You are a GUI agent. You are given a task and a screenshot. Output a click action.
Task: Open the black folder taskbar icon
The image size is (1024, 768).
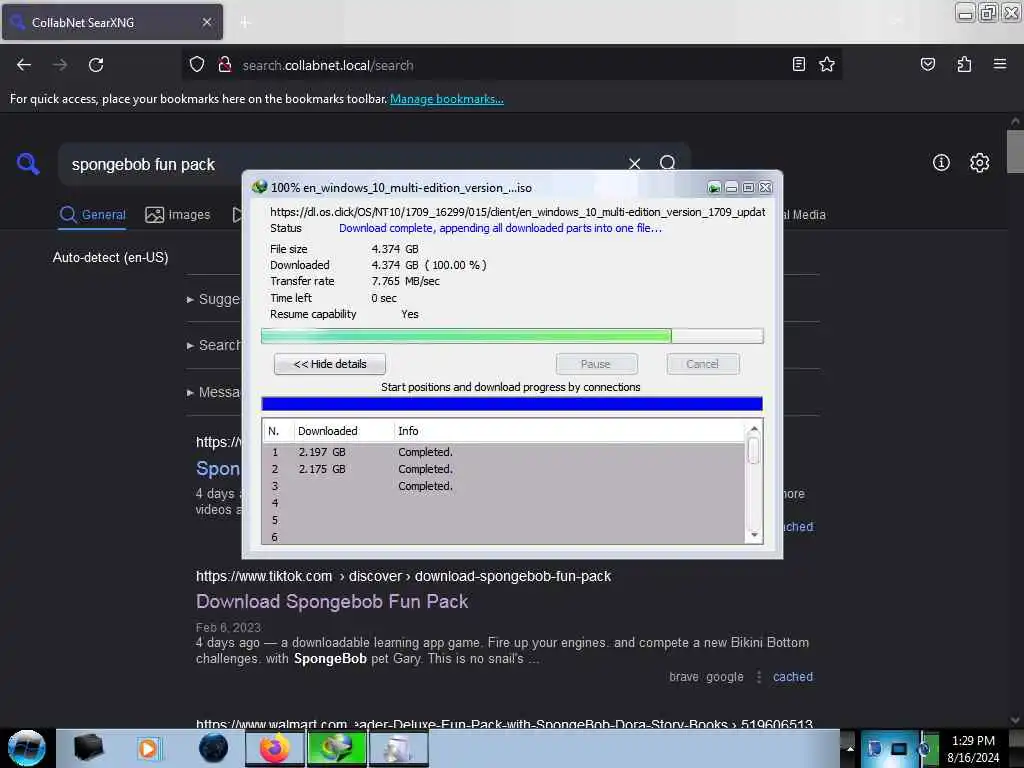pyautogui.click(x=89, y=748)
